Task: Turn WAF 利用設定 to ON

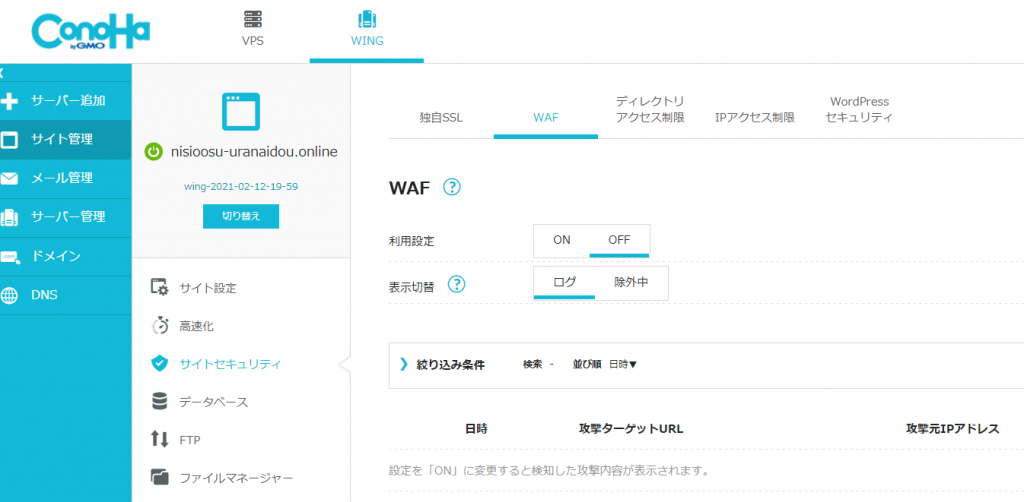Action: click(x=562, y=240)
